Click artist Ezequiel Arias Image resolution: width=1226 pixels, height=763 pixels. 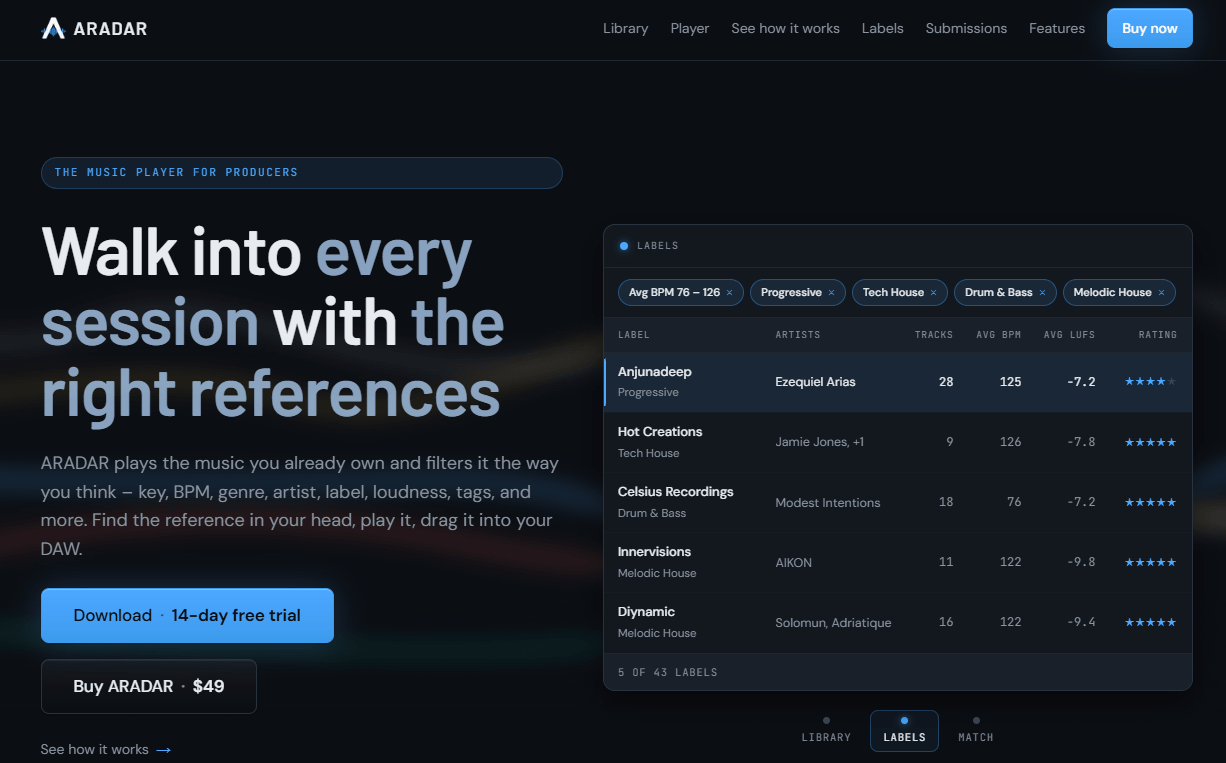pos(815,382)
